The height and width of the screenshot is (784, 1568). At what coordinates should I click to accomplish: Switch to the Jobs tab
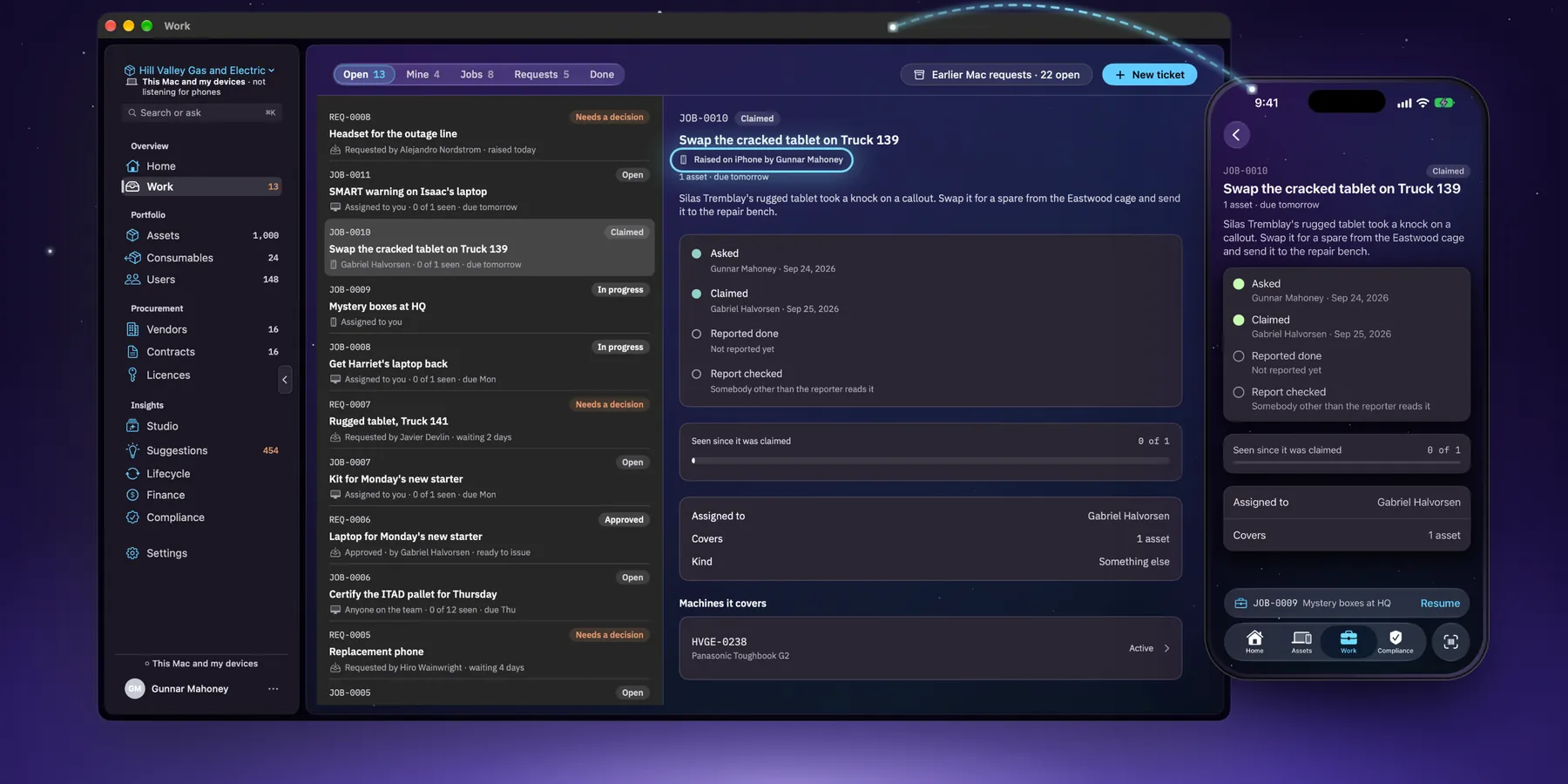tap(476, 75)
